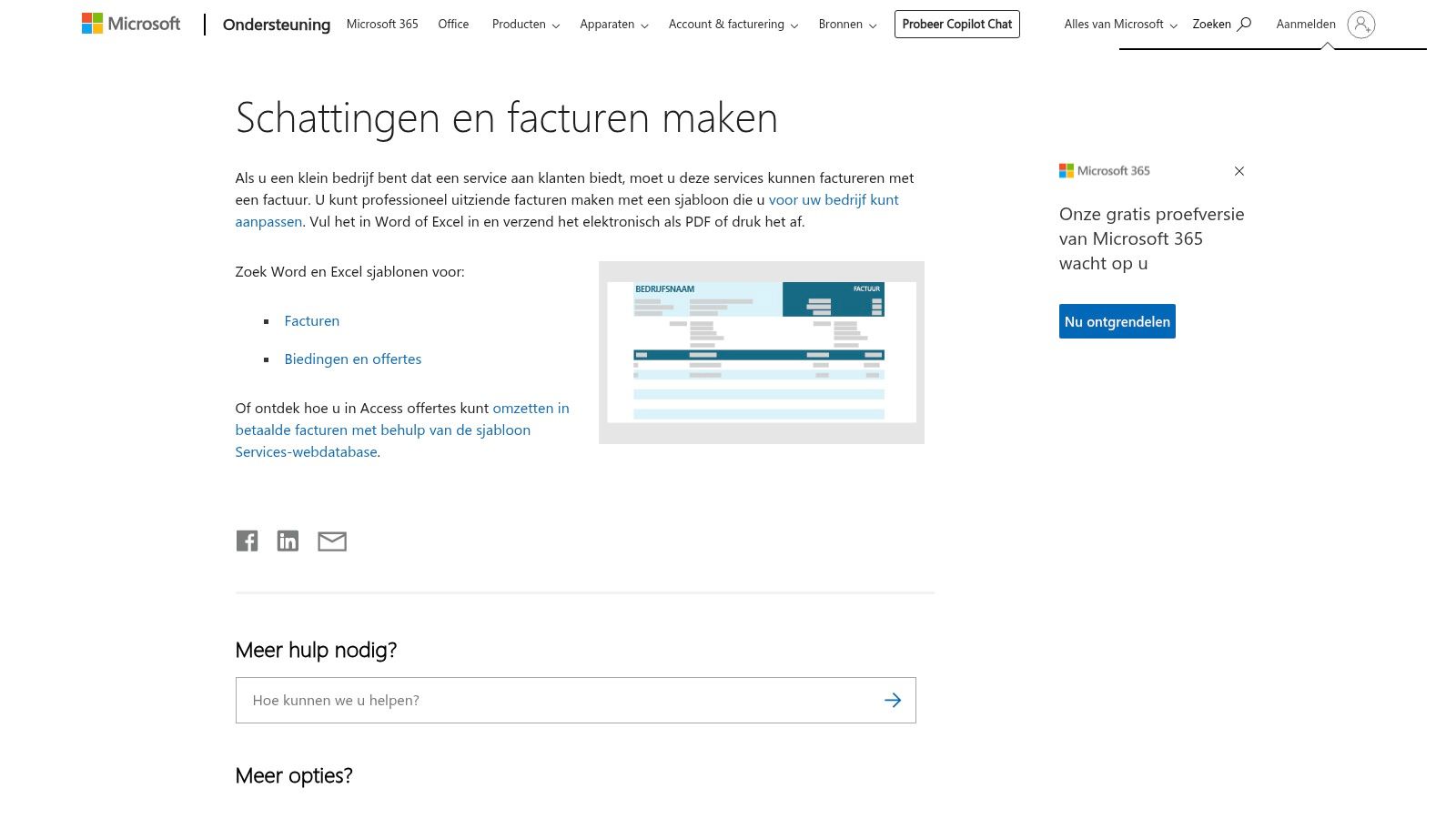Share the page via the Facebook icon

247,540
